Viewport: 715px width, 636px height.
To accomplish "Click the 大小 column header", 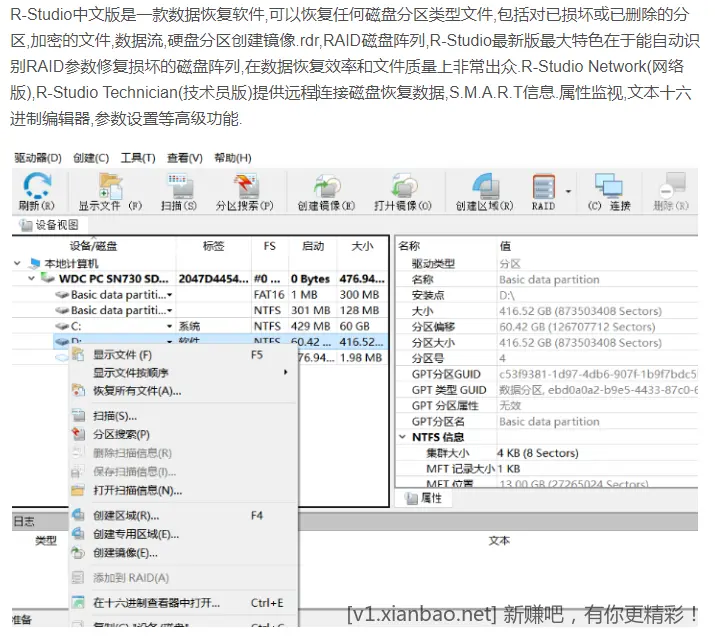I will (363, 246).
